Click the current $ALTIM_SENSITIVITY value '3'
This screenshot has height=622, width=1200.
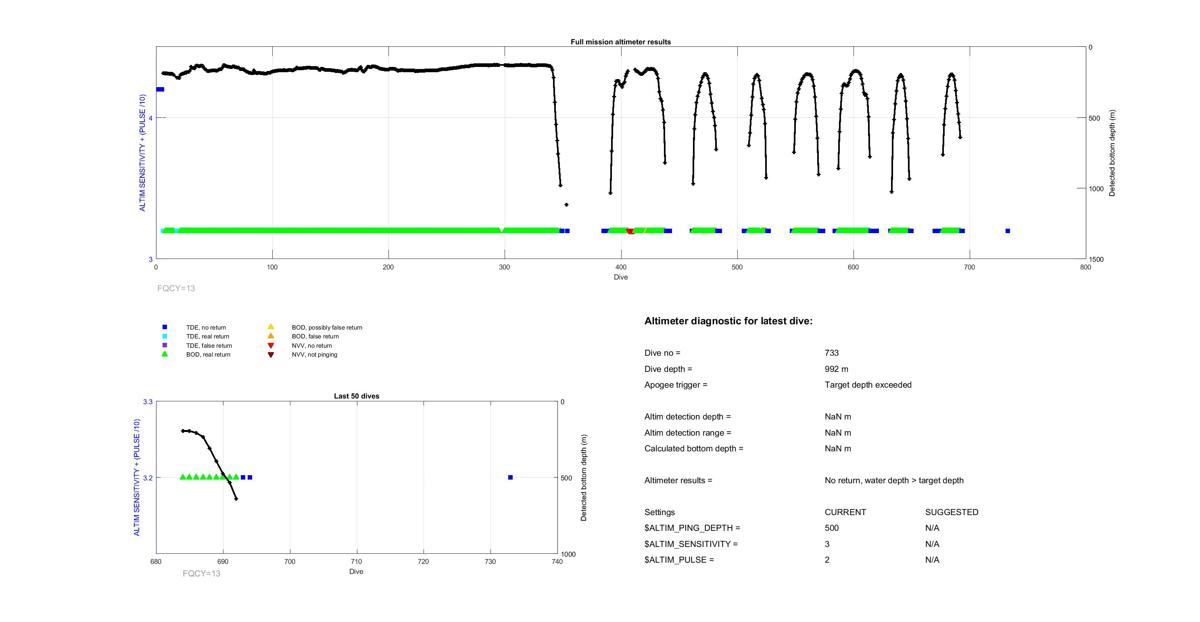click(x=828, y=544)
